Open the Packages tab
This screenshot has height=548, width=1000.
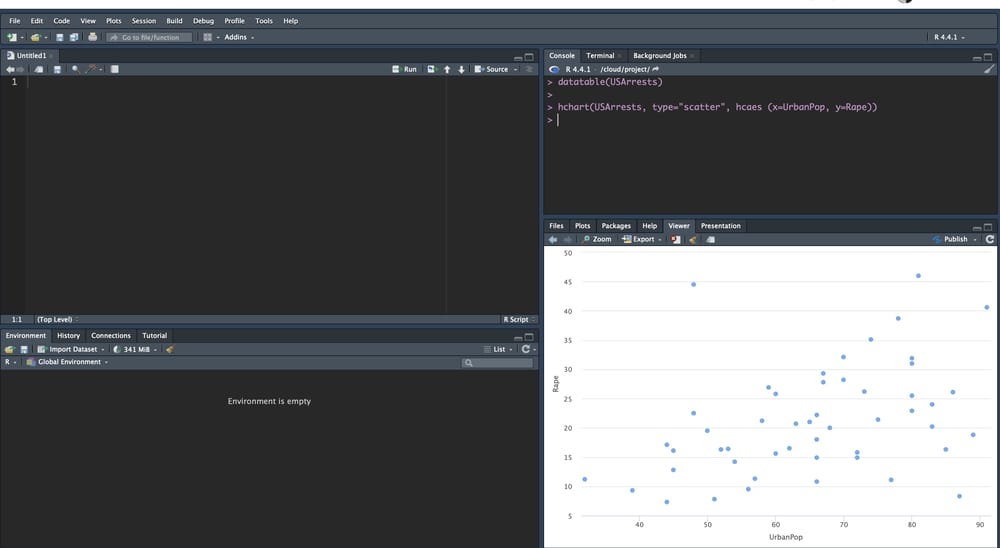pos(616,226)
